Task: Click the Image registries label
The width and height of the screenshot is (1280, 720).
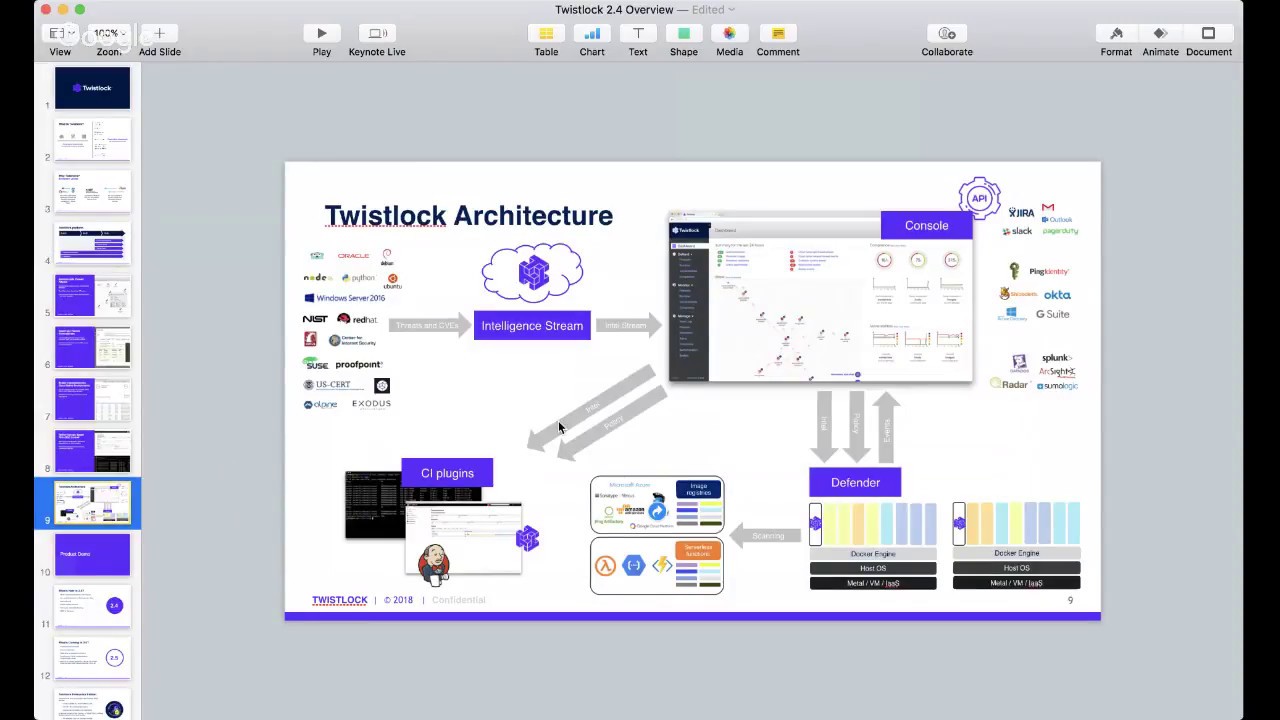Action: 699,489
